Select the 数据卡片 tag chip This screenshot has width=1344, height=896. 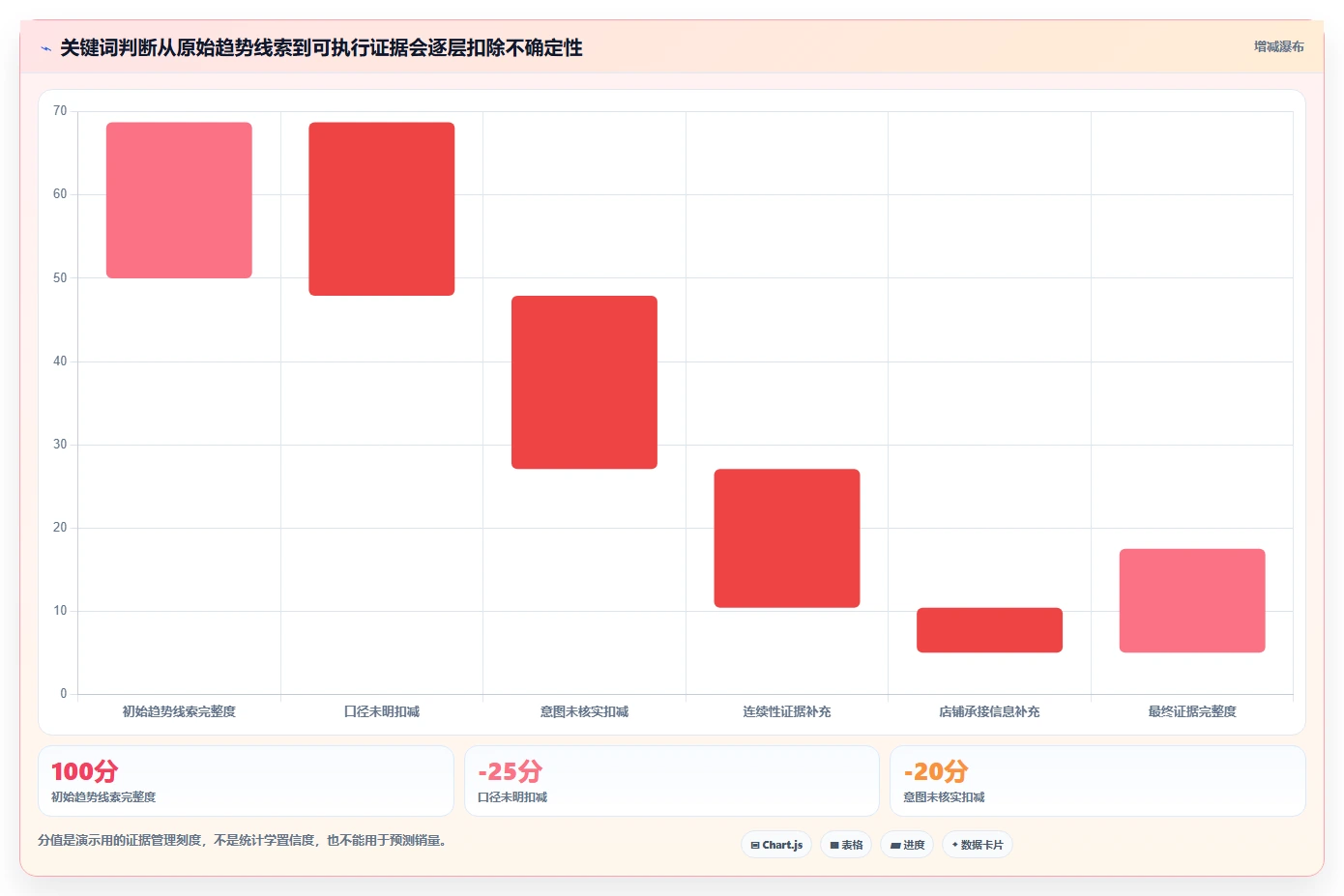click(x=978, y=845)
